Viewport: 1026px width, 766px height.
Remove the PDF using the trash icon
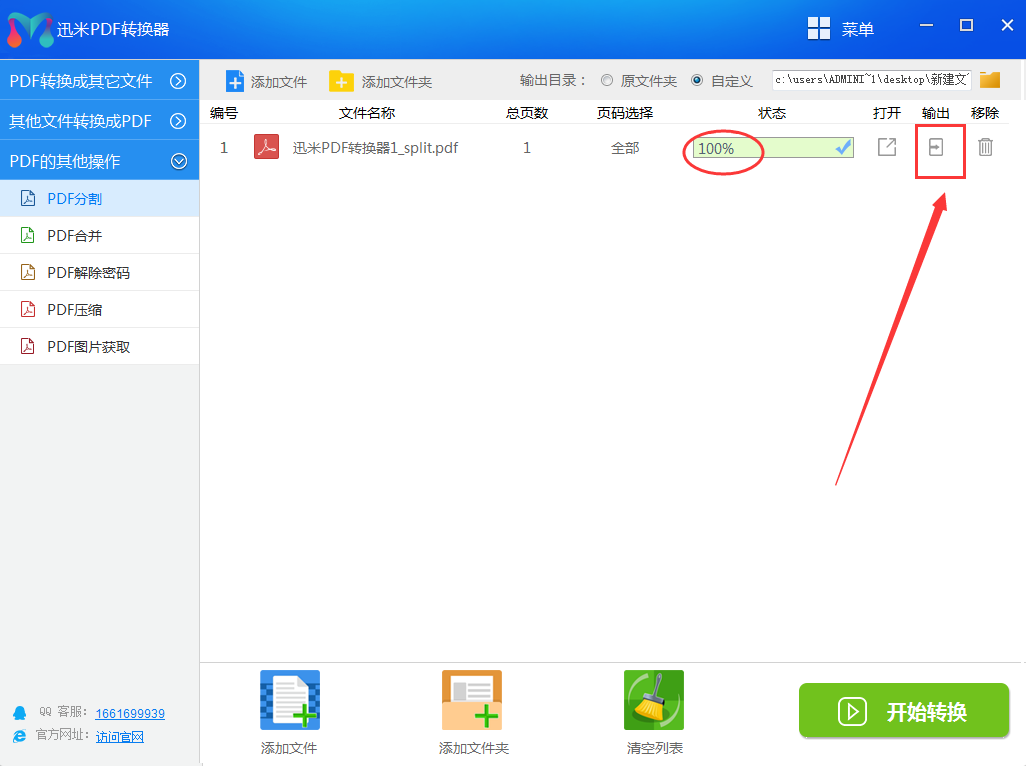click(985, 147)
